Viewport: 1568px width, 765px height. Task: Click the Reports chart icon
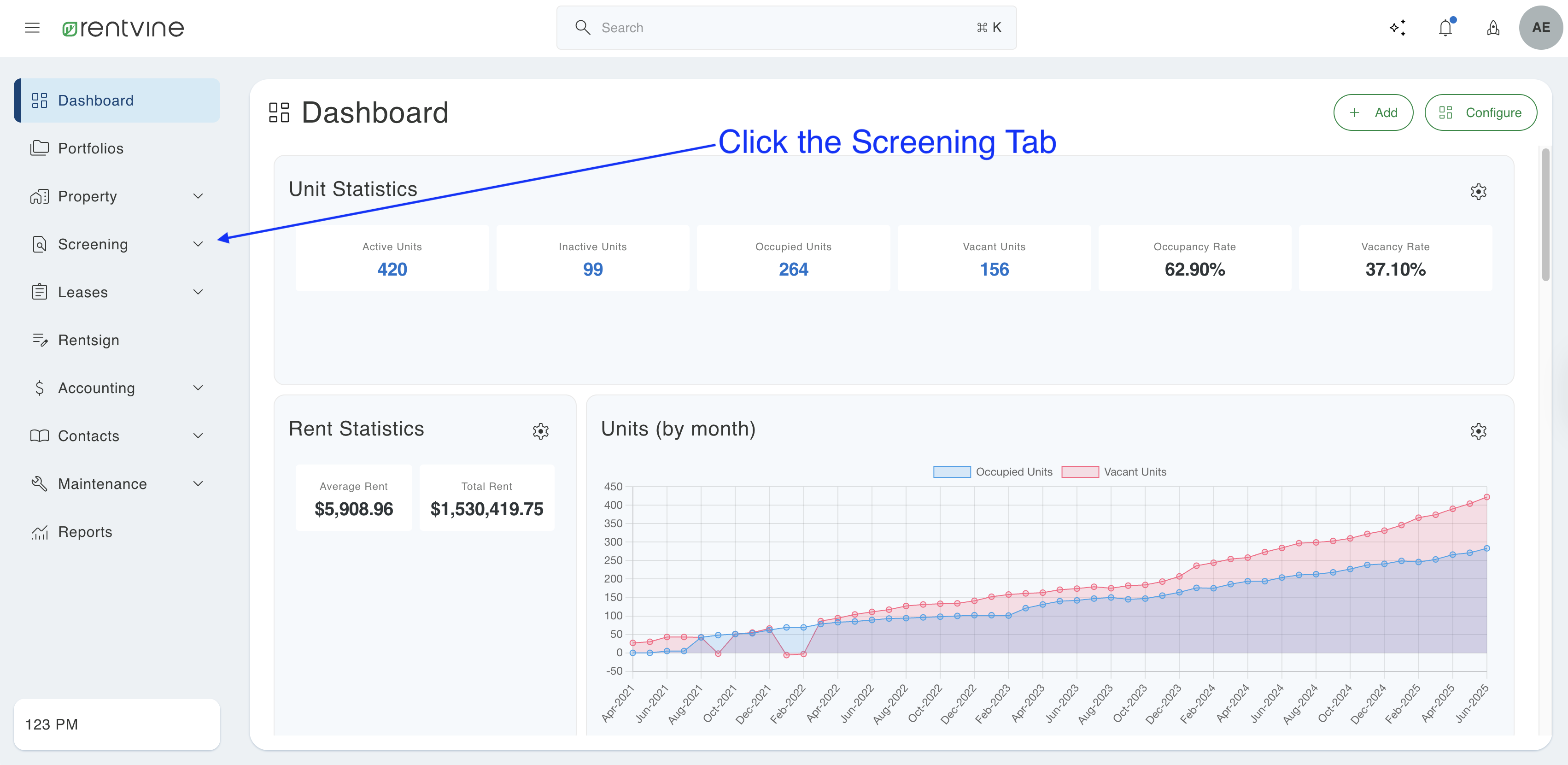[x=40, y=532]
